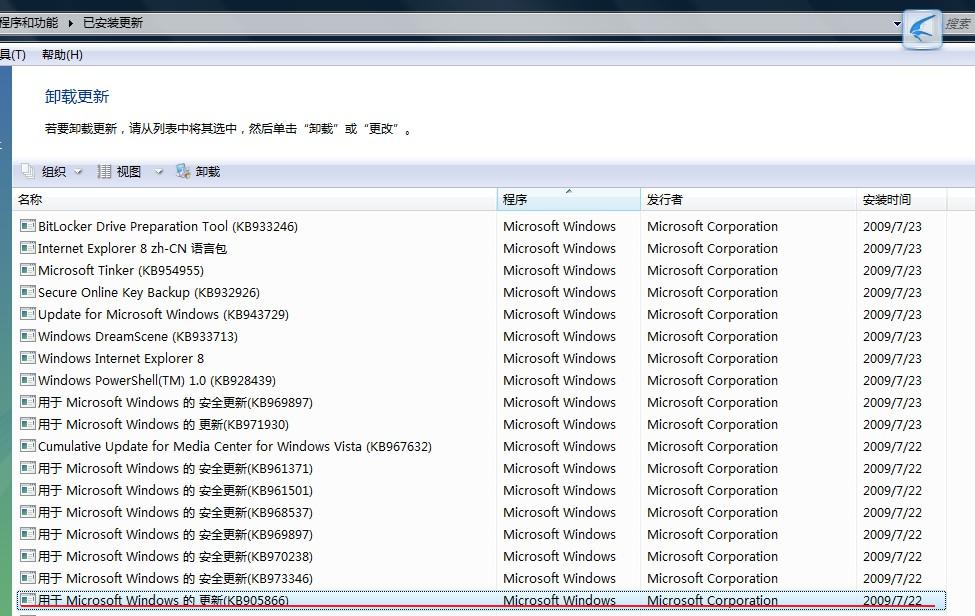This screenshot has height=616, width=975.
Task: Select Secure Online Key Backup (KB932926)
Action: pos(149,292)
